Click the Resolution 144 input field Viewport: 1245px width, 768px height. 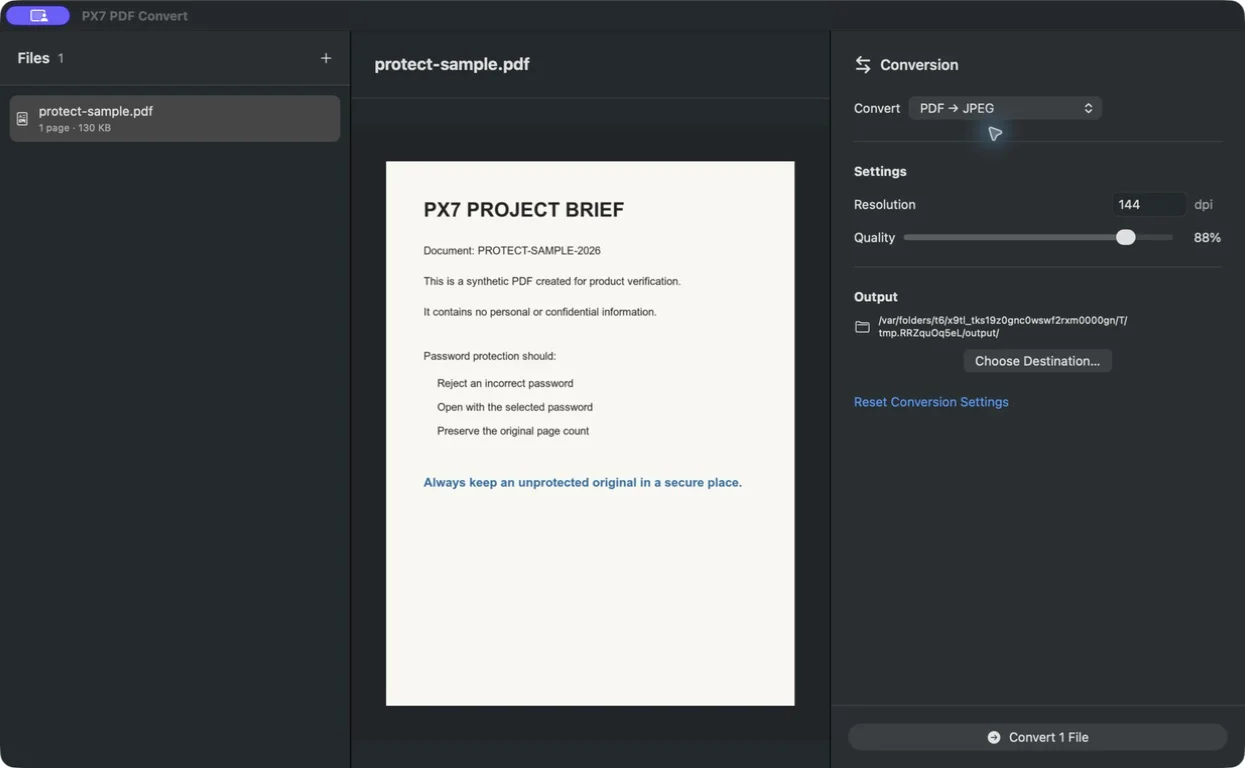pyautogui.click(x=1149, y=204)
